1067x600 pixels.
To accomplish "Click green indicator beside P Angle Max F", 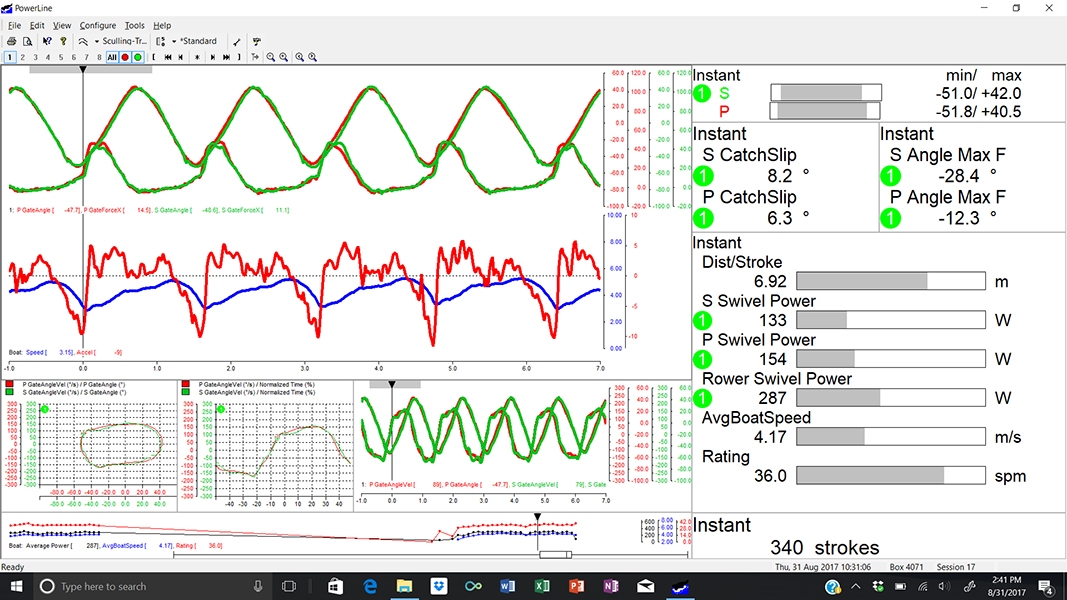I will point(890,218).
